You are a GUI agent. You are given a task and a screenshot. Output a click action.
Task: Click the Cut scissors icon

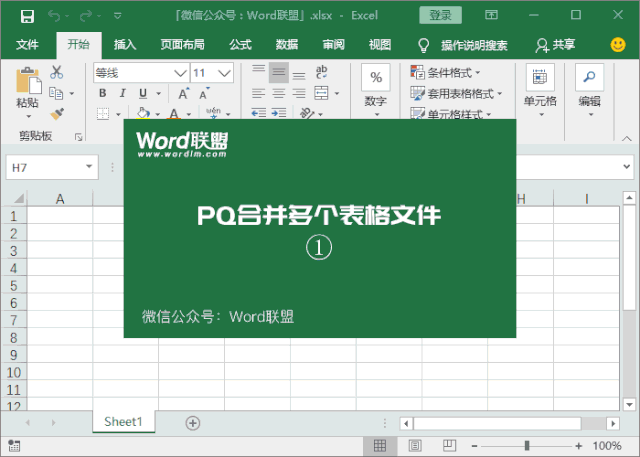click(x=57, y=72)
